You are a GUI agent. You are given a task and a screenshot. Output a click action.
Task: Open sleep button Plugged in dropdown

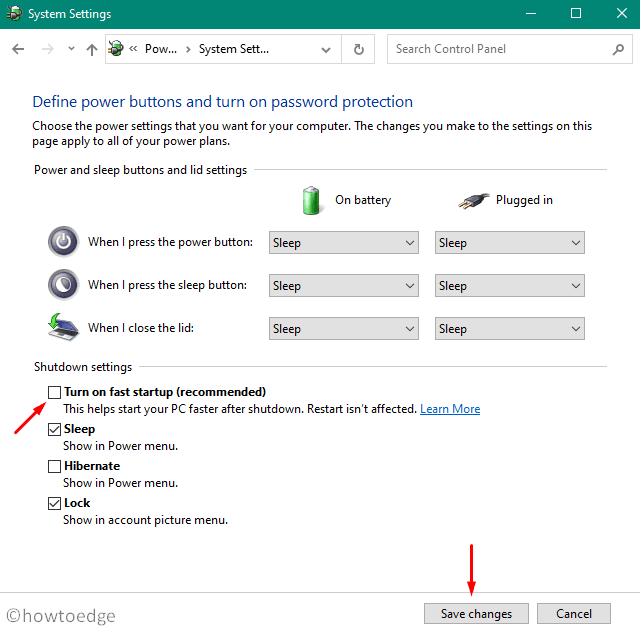point(510,285)
